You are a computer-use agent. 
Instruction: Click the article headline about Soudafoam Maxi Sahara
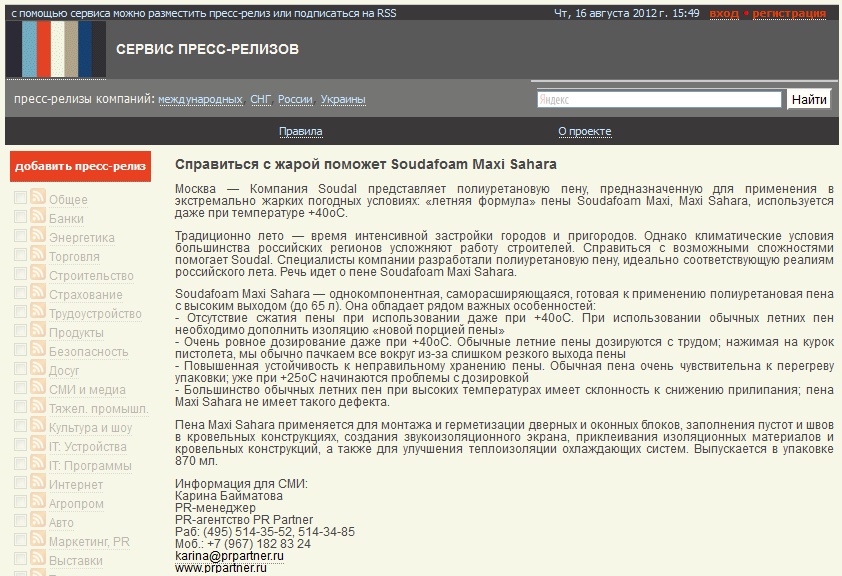pyautogui.click(x=366, y=164)
